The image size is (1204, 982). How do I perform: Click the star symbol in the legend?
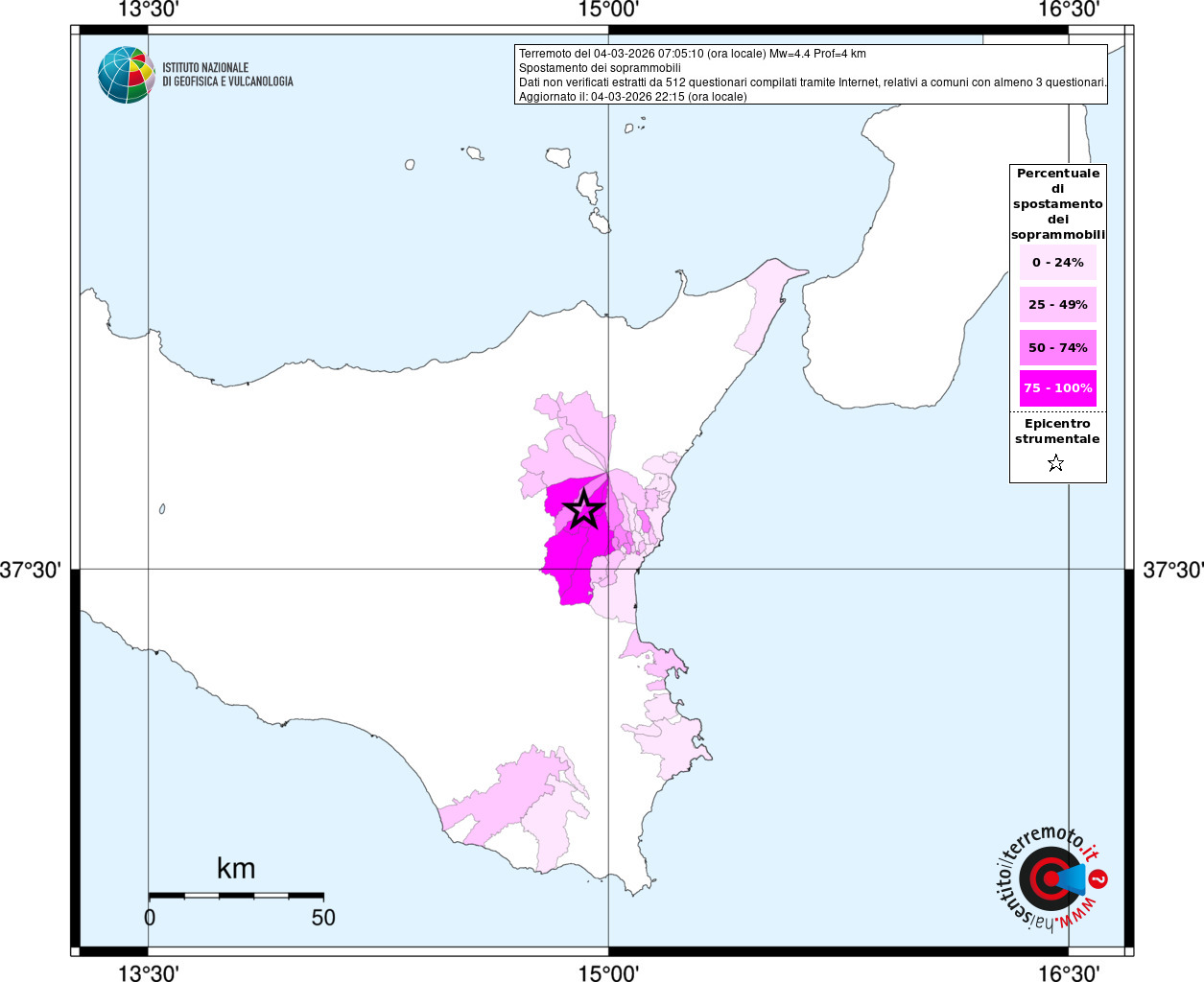1056,464
